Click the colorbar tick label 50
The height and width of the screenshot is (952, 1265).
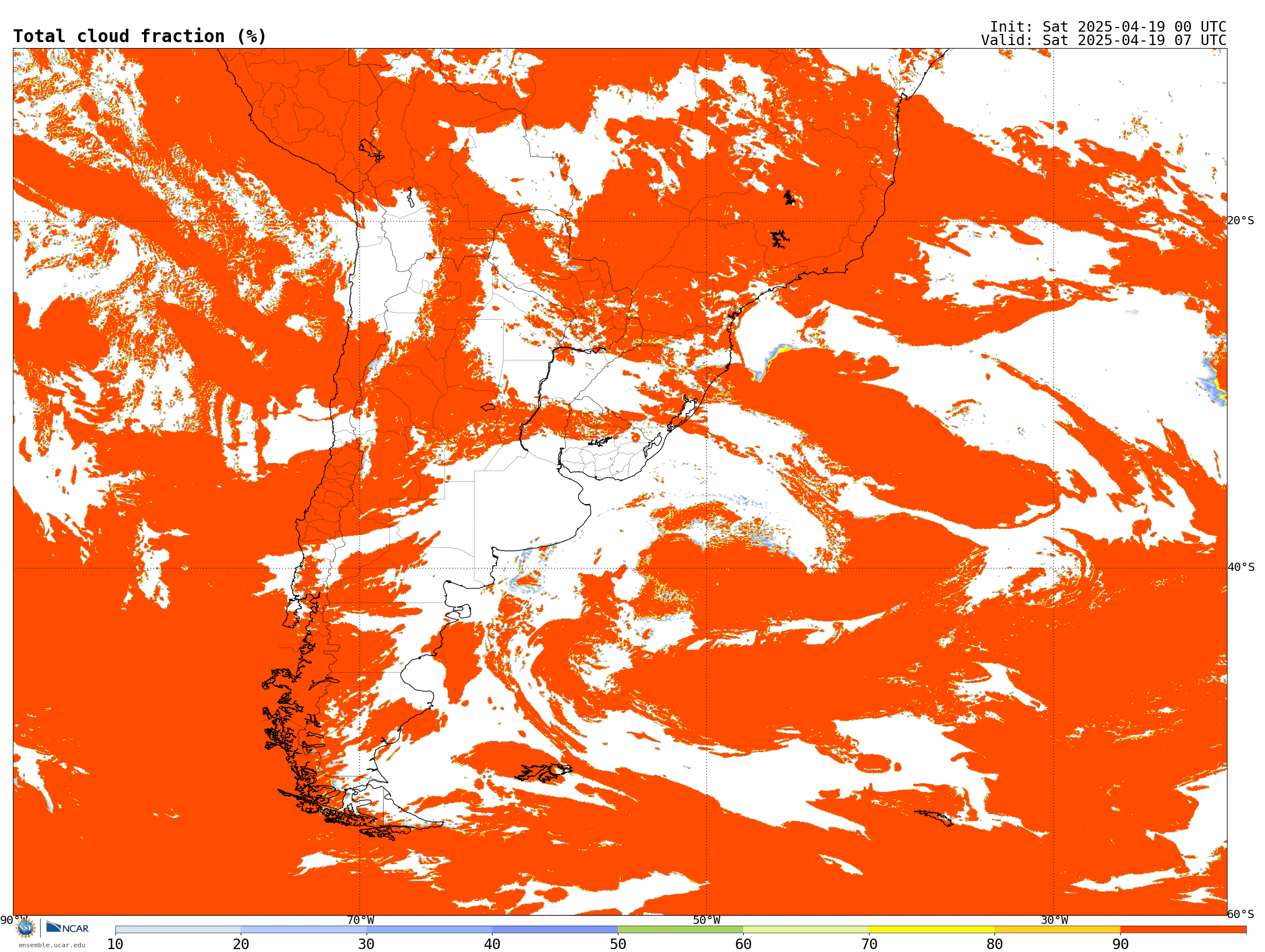[618, 944]
